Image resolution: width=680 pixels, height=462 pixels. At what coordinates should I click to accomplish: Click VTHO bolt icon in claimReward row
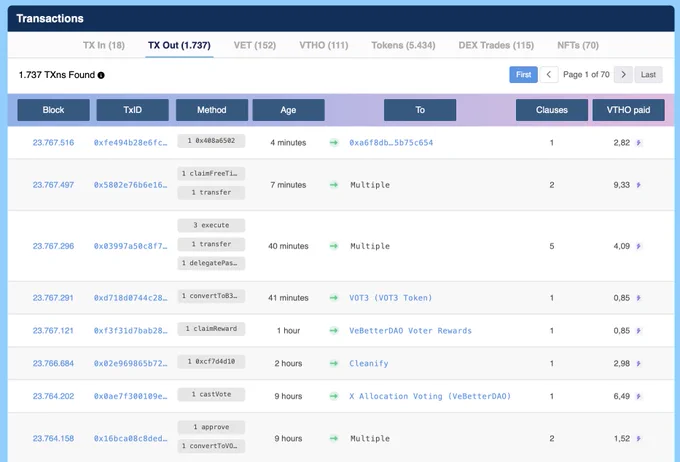coord(638,331)
